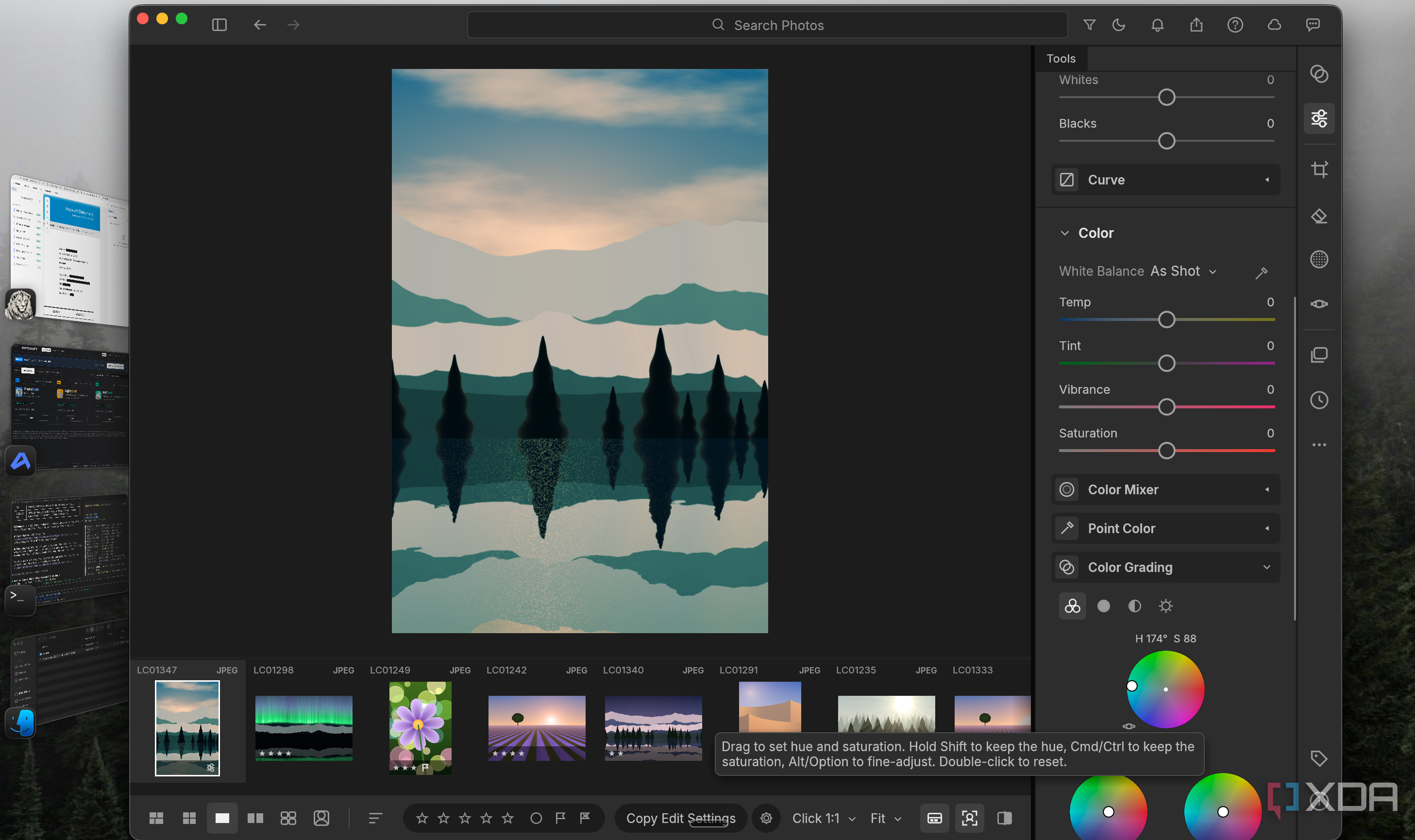
Task: Select the LC01291 desert dune thumbnail
Action: (770, 707)
